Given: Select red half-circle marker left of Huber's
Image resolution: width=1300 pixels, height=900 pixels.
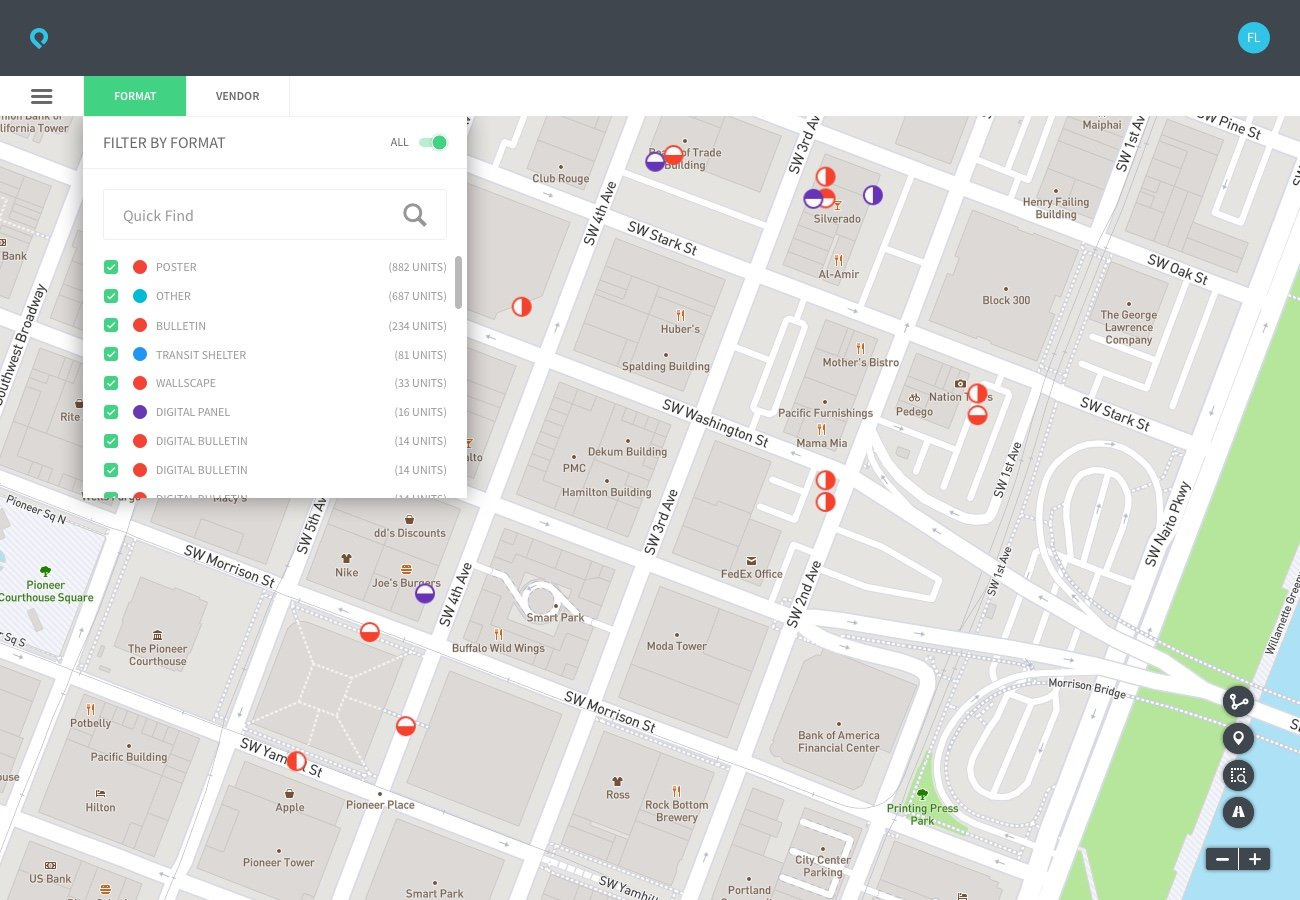Looking at the screenshot, I should [521, 307].
